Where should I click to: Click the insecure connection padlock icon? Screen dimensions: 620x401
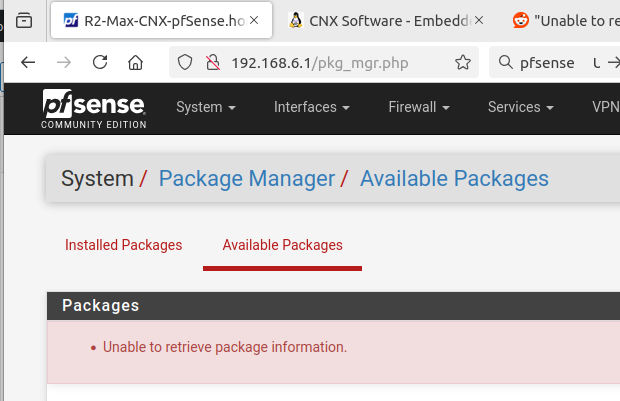click(213, 62)
